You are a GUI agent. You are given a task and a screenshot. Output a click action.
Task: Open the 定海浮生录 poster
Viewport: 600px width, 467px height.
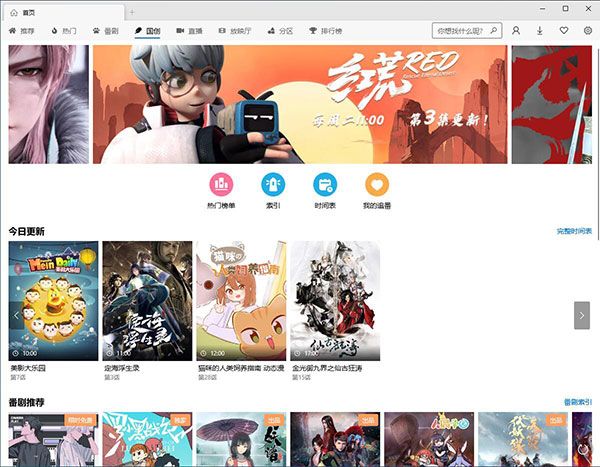147,301
